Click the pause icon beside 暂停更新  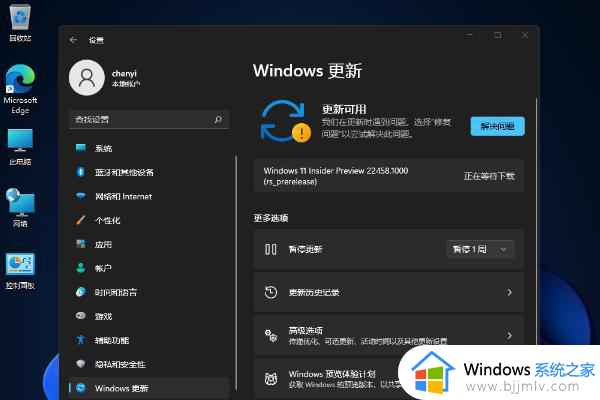tap(271, 249)
